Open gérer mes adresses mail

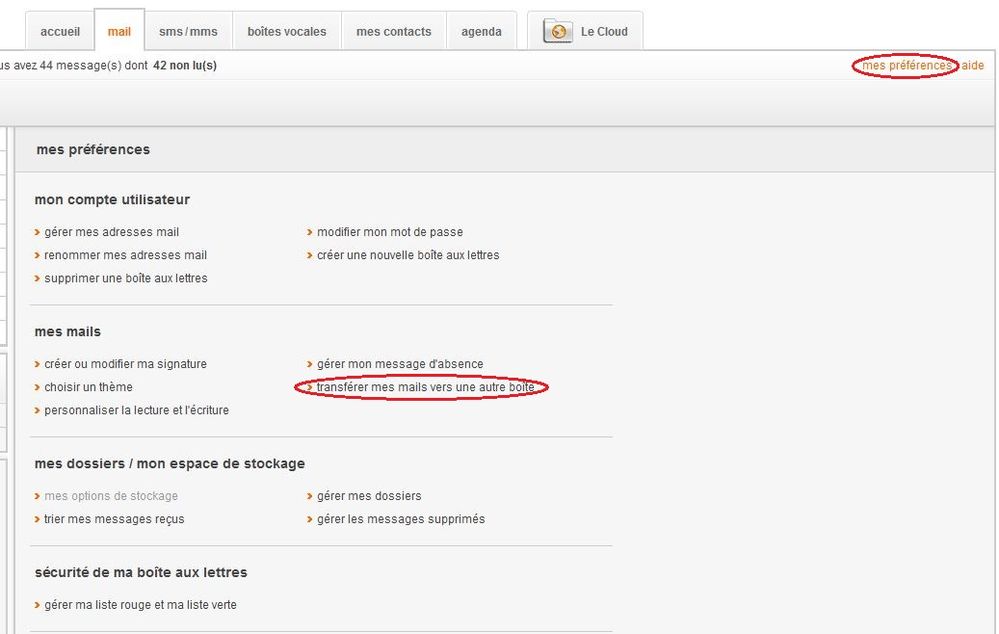[x=111, y=232]
